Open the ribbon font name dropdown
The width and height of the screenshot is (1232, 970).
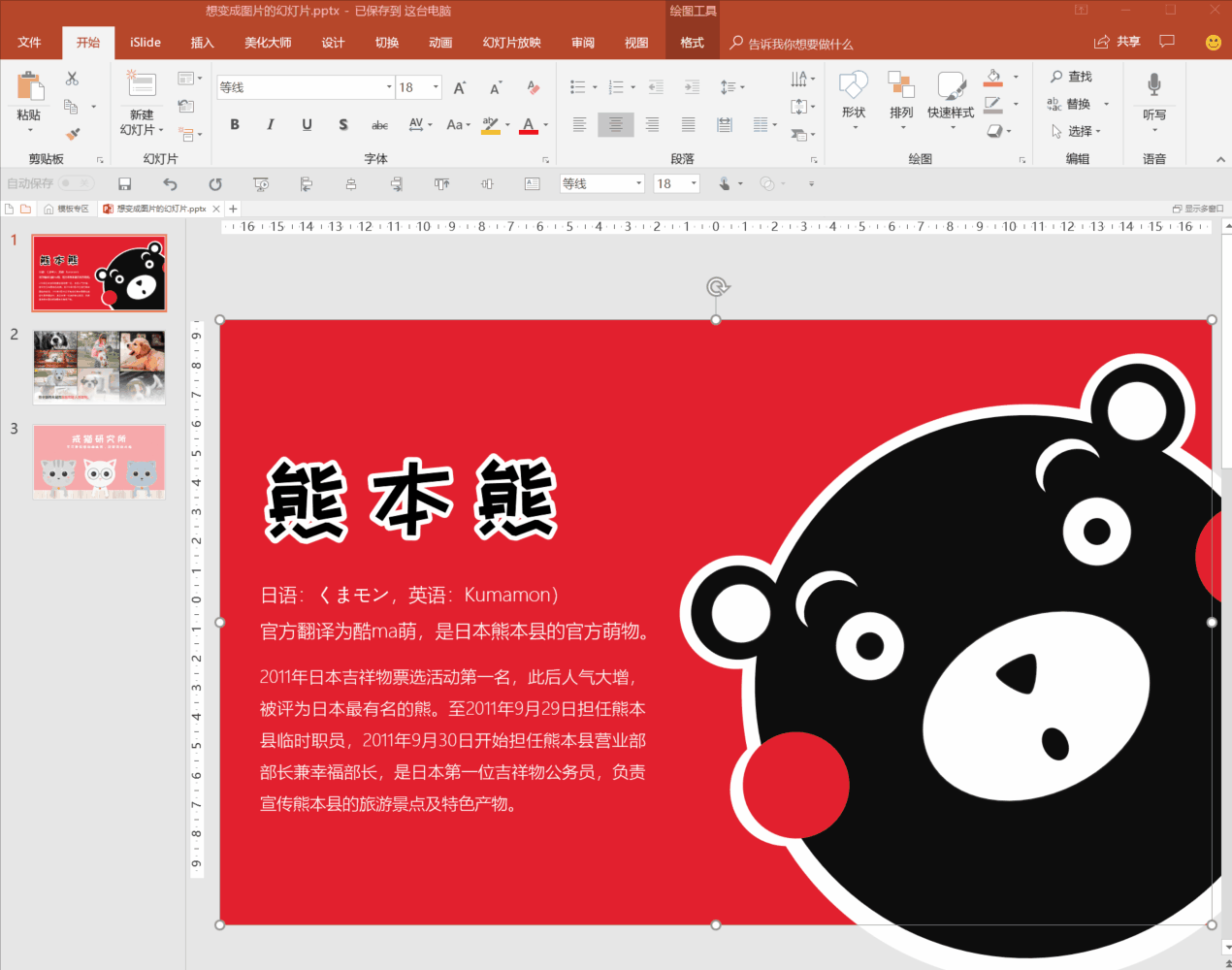(389, 87)
